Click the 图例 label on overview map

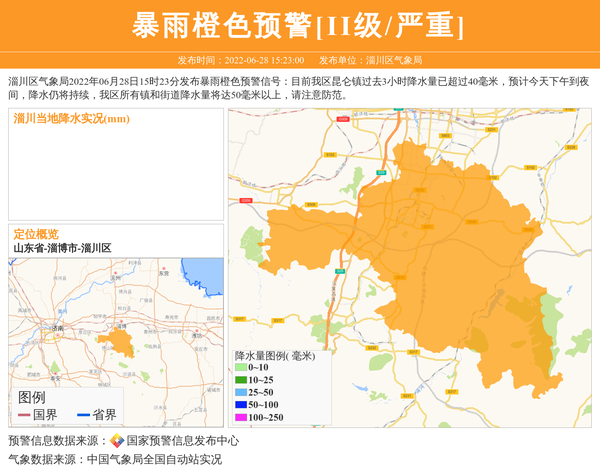click(x=32, y=397)
